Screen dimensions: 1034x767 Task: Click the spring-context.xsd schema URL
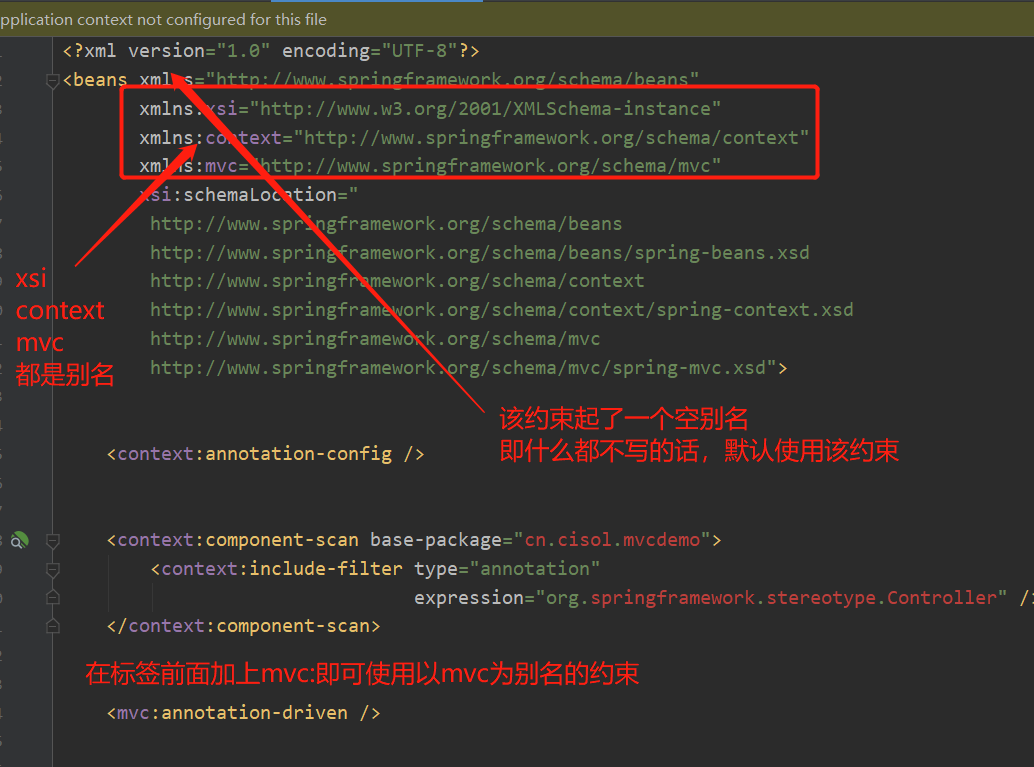pos(502,311)
